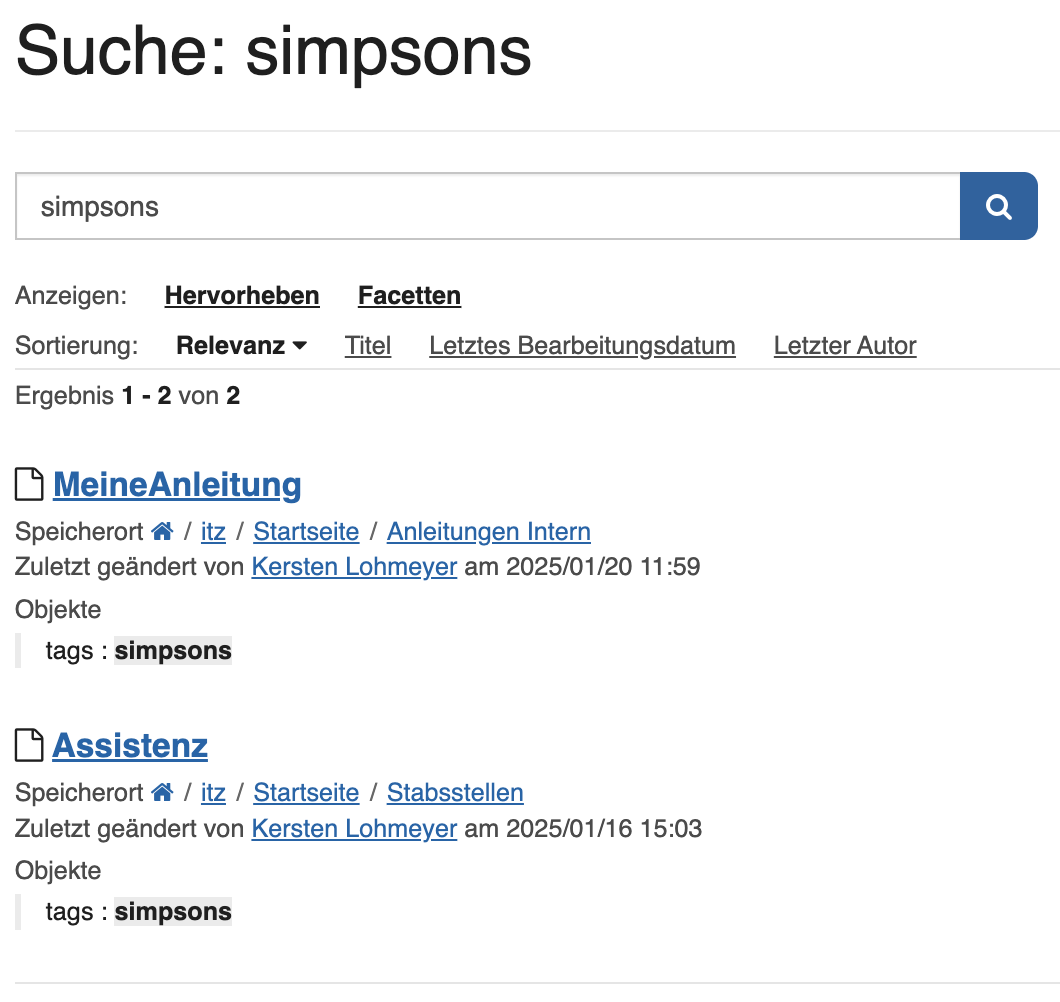Go to Anleitungen Intern location

click(x=489, y=531)
